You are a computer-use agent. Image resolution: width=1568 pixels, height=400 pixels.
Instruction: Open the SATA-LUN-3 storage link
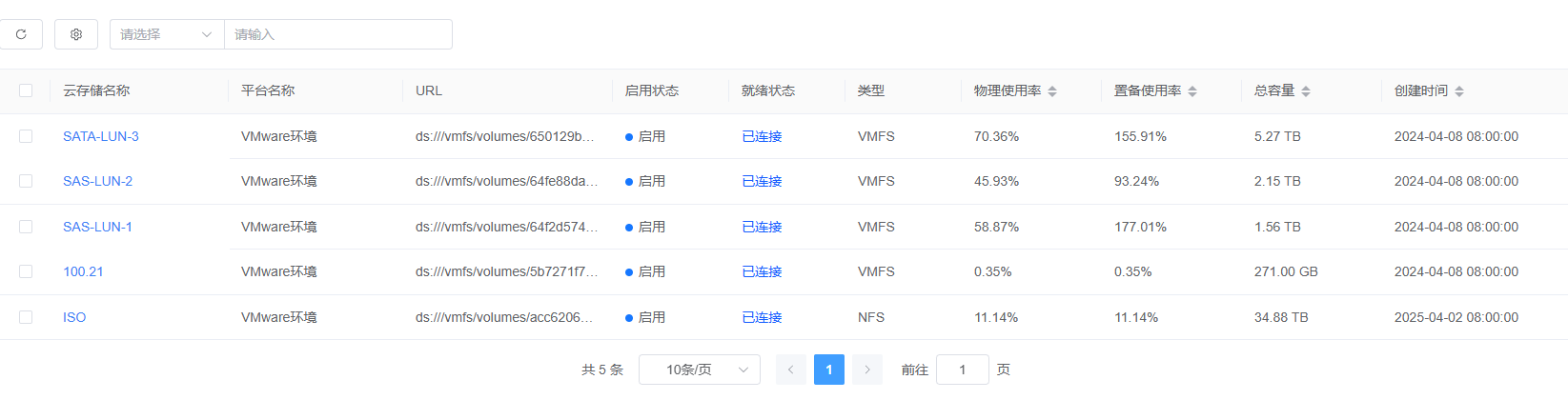(x=101, y=136)
